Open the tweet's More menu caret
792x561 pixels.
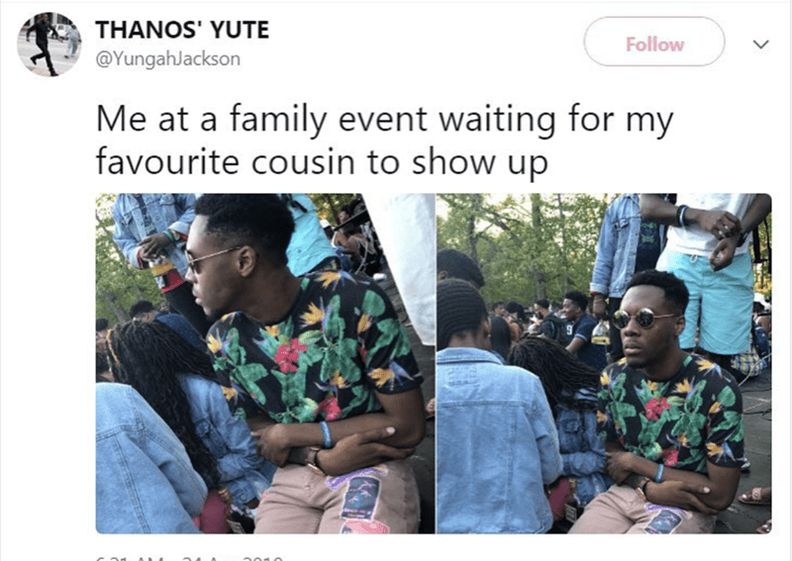tap(761, 44)
